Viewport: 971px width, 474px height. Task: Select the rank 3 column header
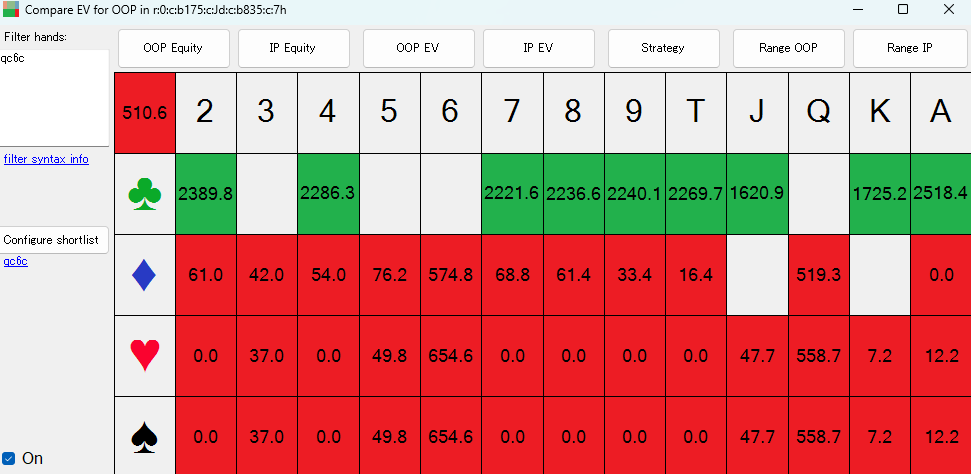tap(267, 113)
